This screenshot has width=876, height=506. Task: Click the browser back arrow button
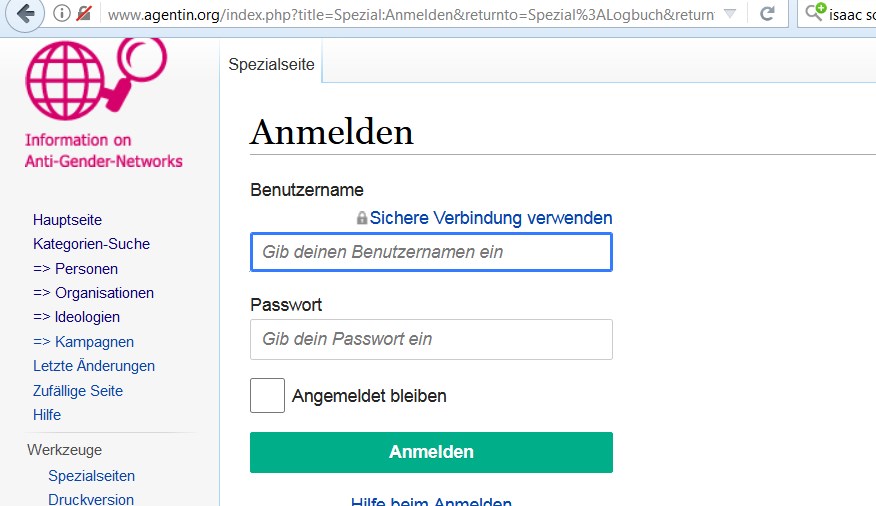[24, 13]
